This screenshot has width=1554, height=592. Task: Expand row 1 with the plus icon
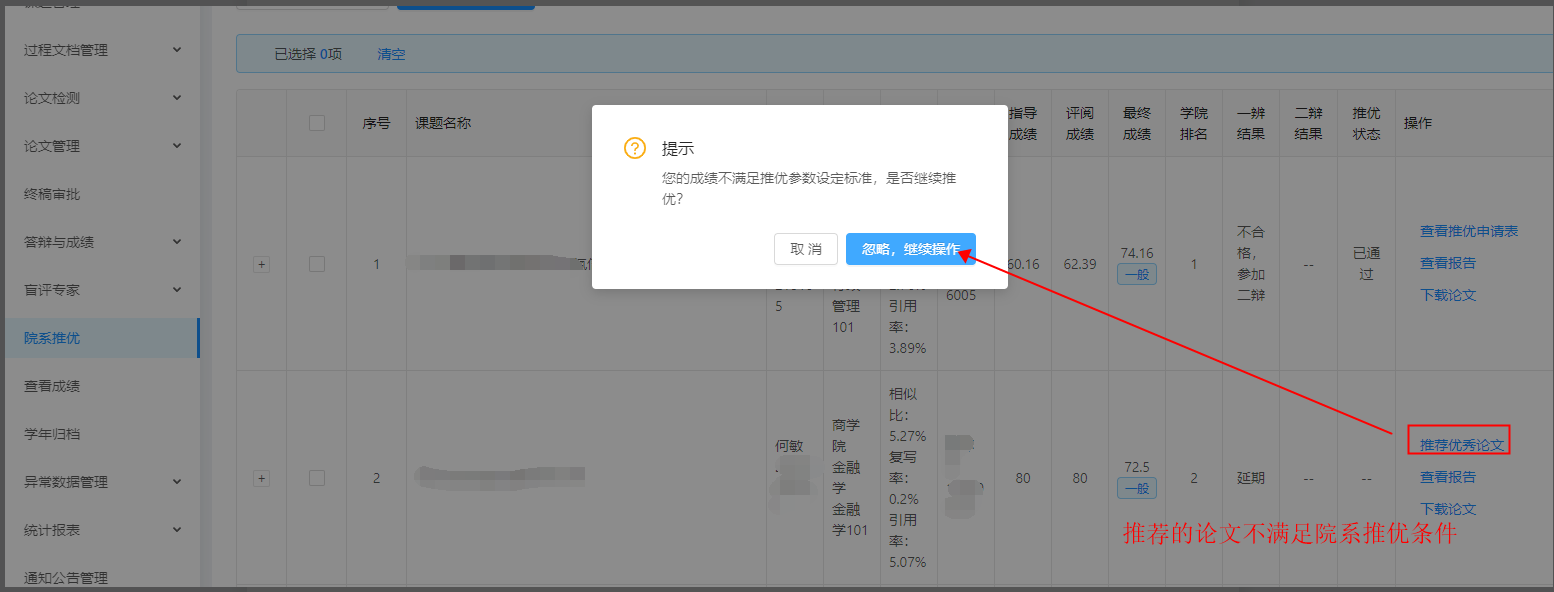[x=262, y=264]
